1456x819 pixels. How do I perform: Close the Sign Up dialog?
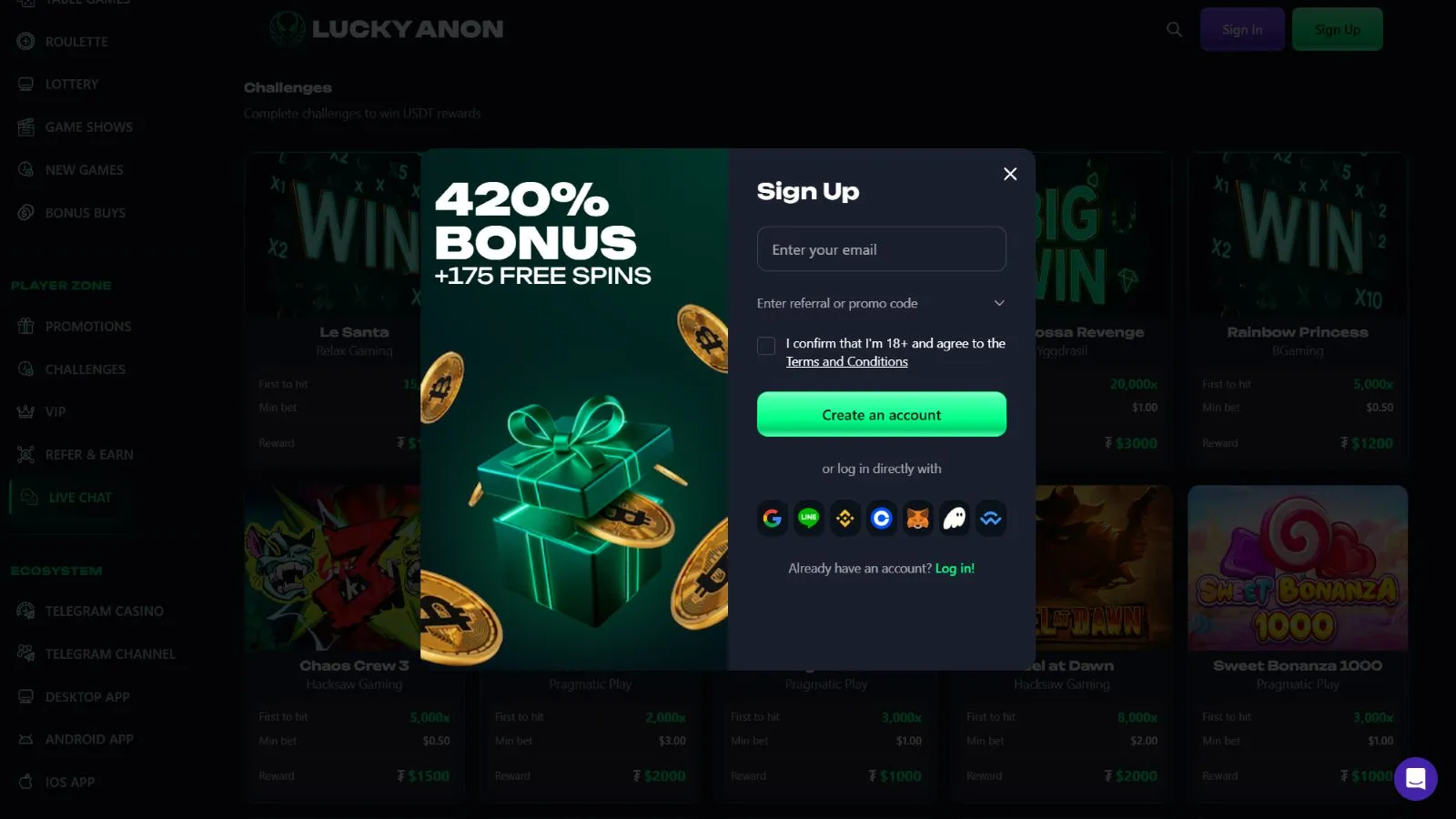tap(1010, 174)
